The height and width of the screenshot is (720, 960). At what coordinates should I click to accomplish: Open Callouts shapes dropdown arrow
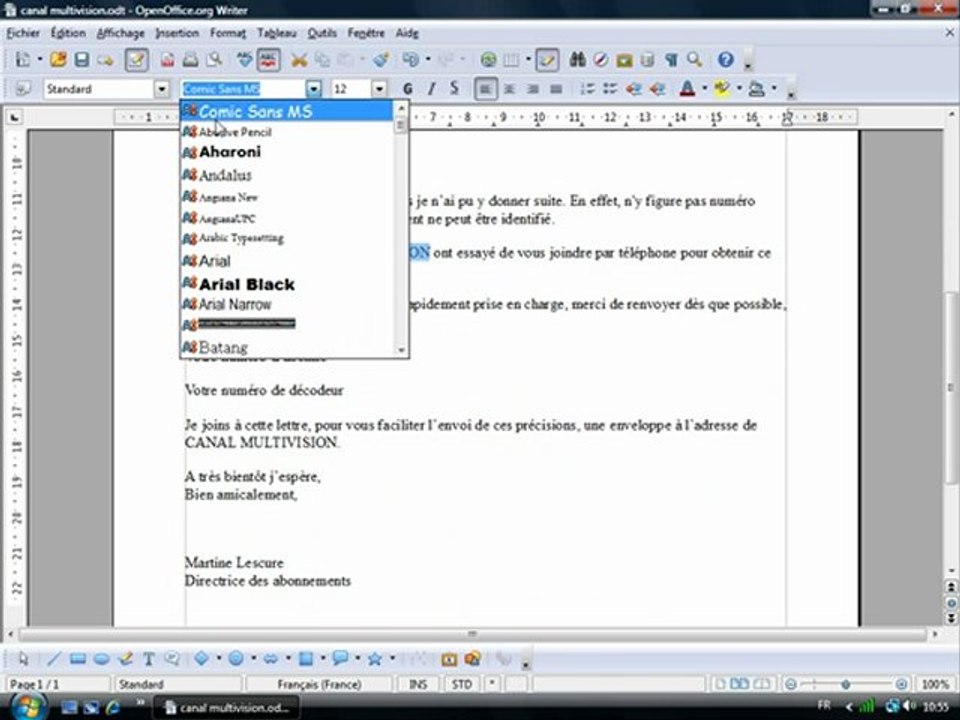357,659
